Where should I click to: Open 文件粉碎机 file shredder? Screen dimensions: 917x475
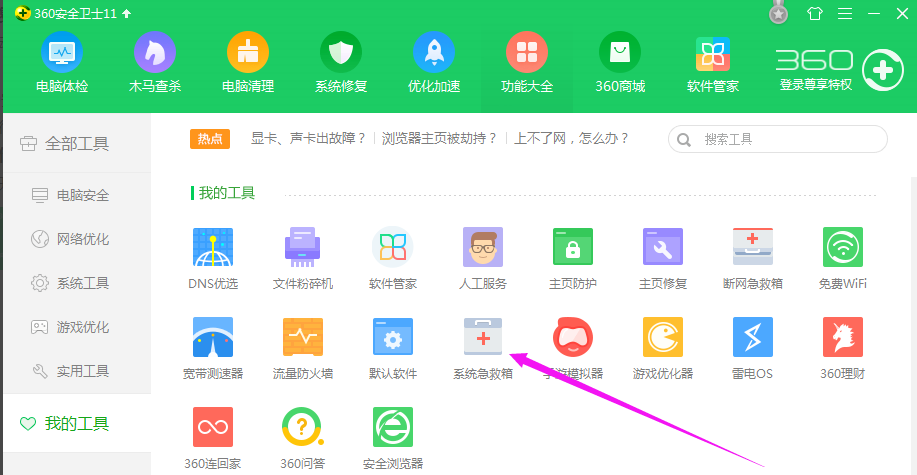pos(303,259)
